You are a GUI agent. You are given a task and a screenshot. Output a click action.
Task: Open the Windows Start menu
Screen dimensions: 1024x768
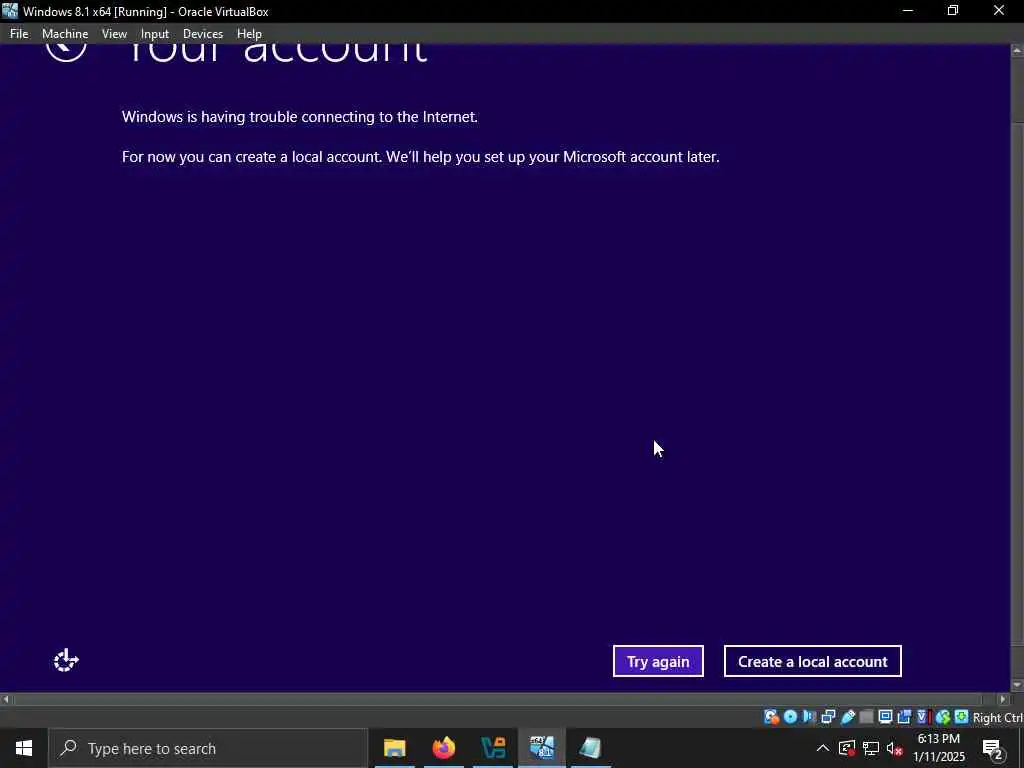24,748
